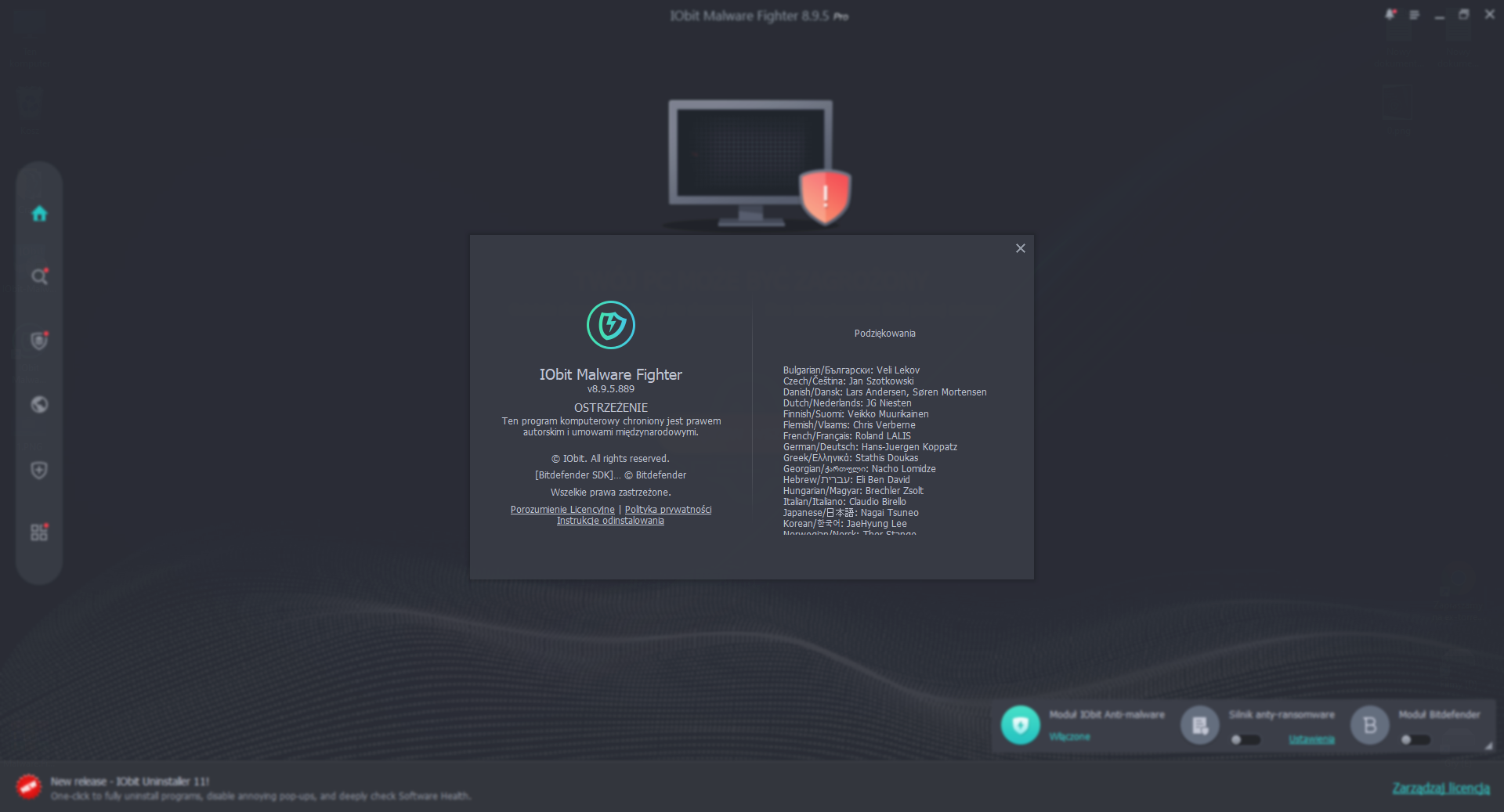Open the Home section in the sidebar

tap(39, 214)
